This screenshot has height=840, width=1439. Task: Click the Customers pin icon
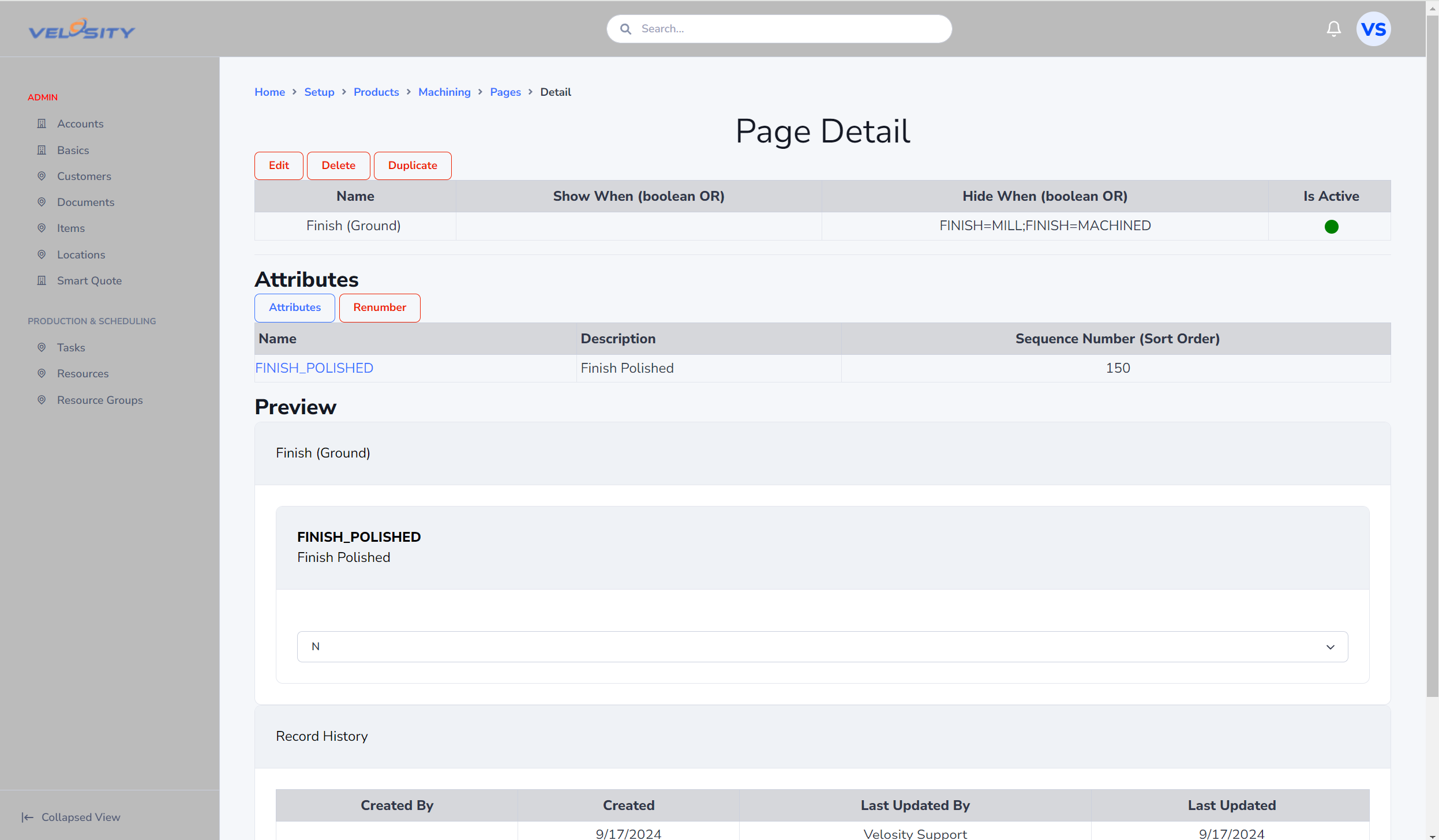42,176
